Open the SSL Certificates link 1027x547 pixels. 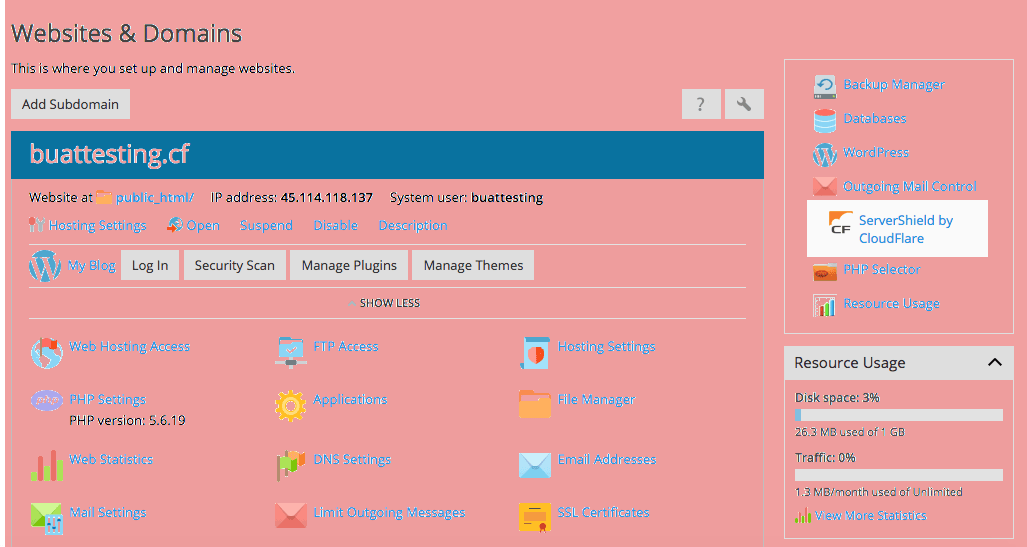click(603, 512)
